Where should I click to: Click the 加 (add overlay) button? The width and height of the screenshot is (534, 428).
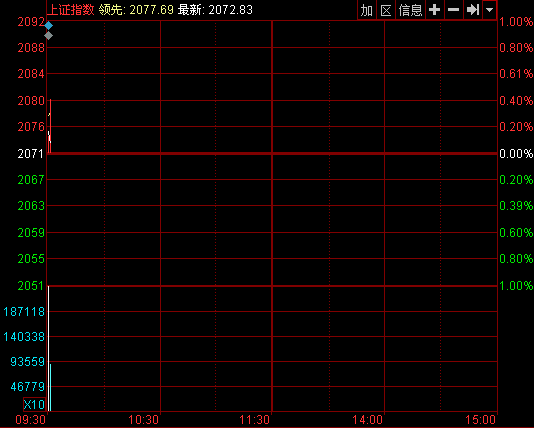pos(367,10)
